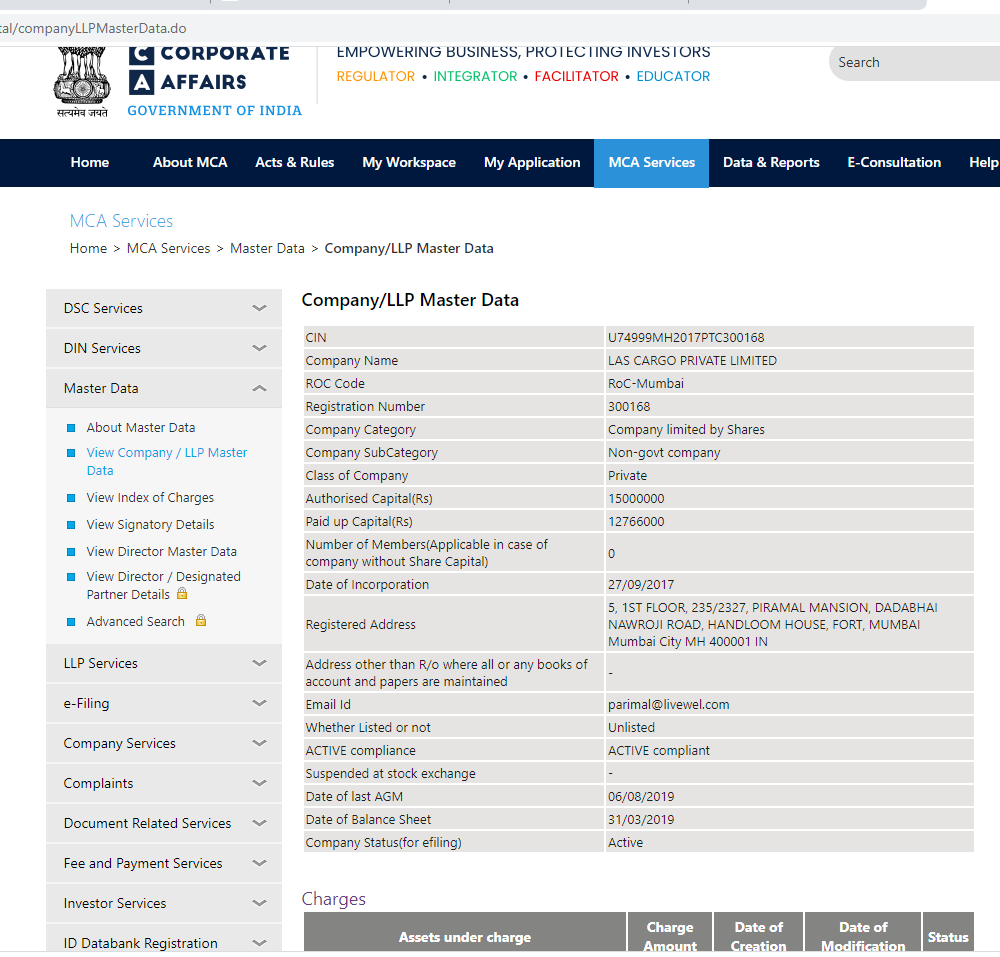Open View Index of Charges link
1000x957 pixels.
pyautogui.click(x=151, y=498)
